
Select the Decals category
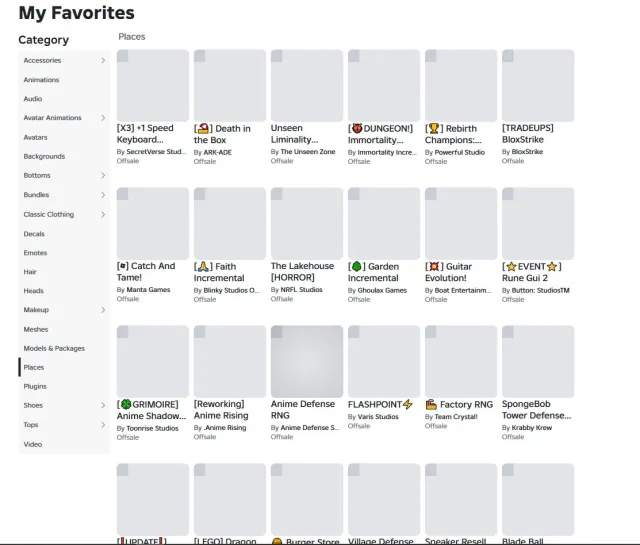point(64,234)
